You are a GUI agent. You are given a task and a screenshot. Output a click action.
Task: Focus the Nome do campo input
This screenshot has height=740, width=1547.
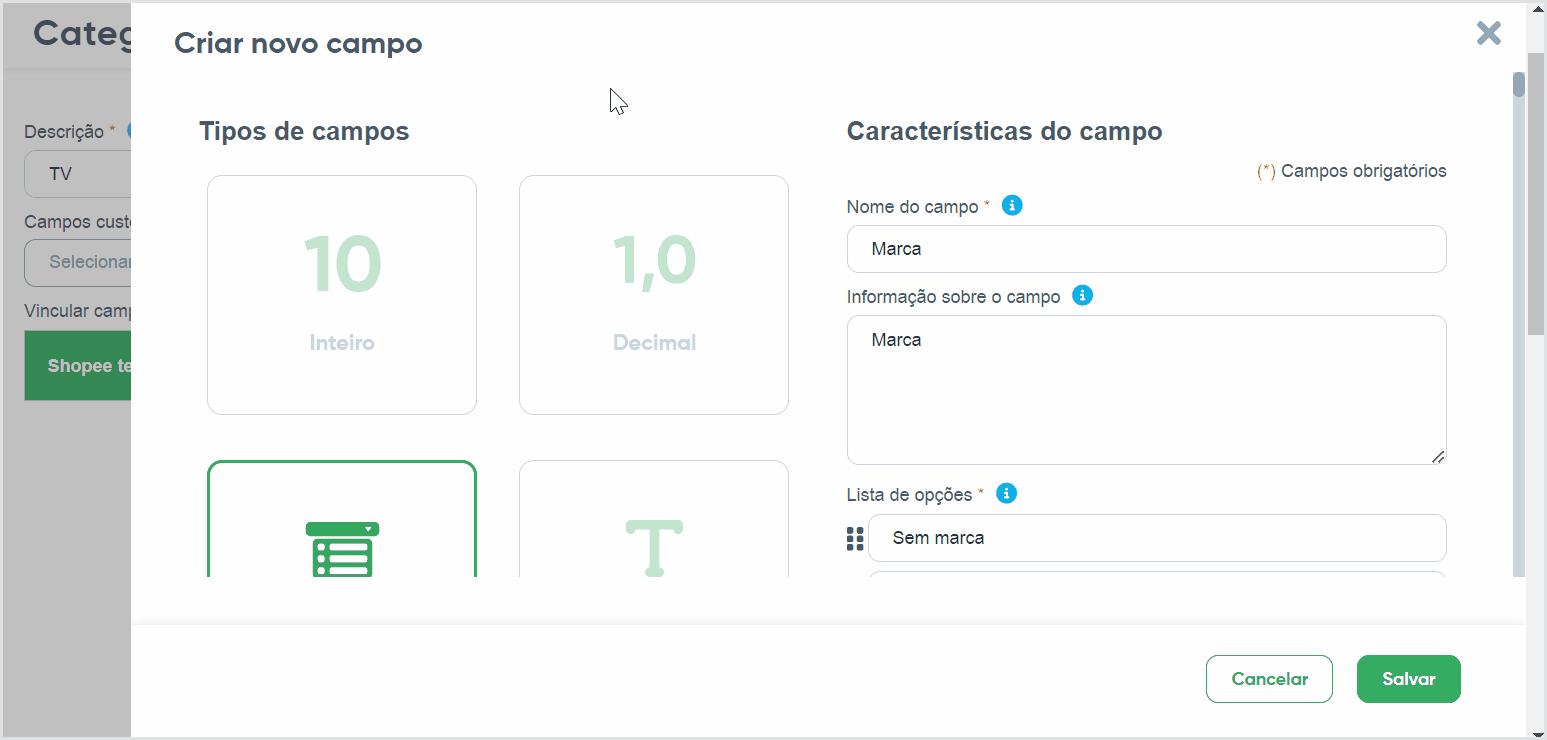click(1146, 249)
